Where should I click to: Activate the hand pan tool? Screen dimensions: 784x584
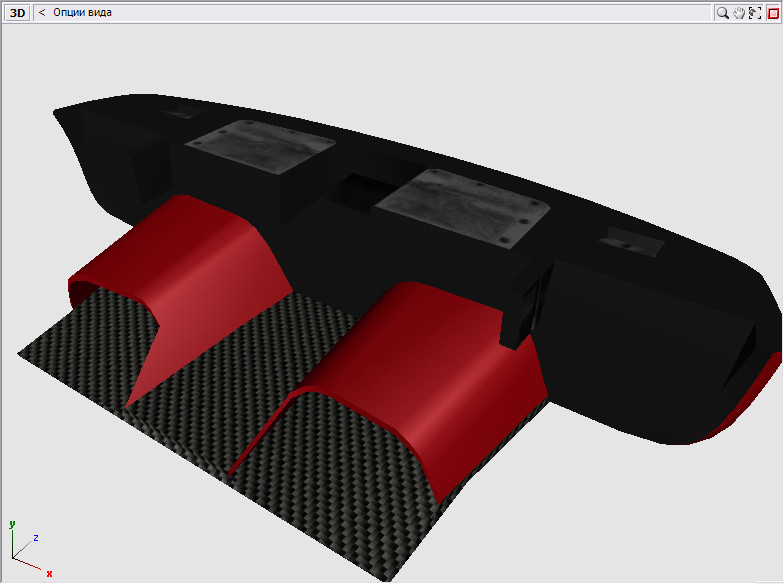(739, 13)
